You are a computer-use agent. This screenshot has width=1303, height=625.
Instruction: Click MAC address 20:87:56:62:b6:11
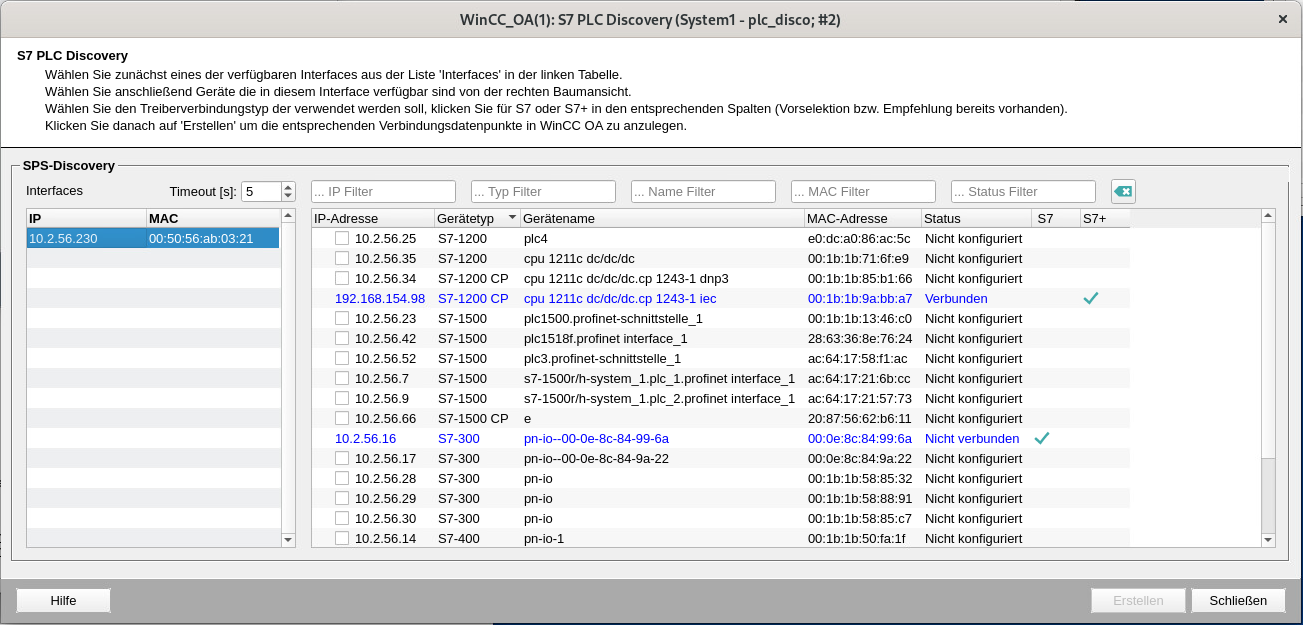coord(859,418)
